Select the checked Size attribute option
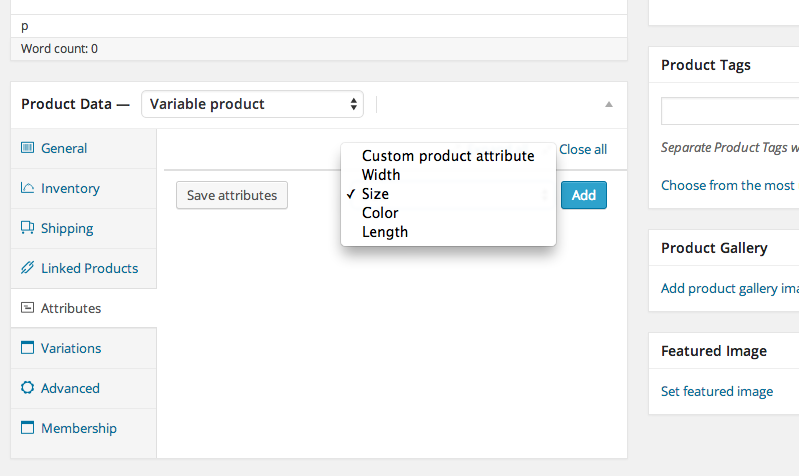 click(448, 194)
